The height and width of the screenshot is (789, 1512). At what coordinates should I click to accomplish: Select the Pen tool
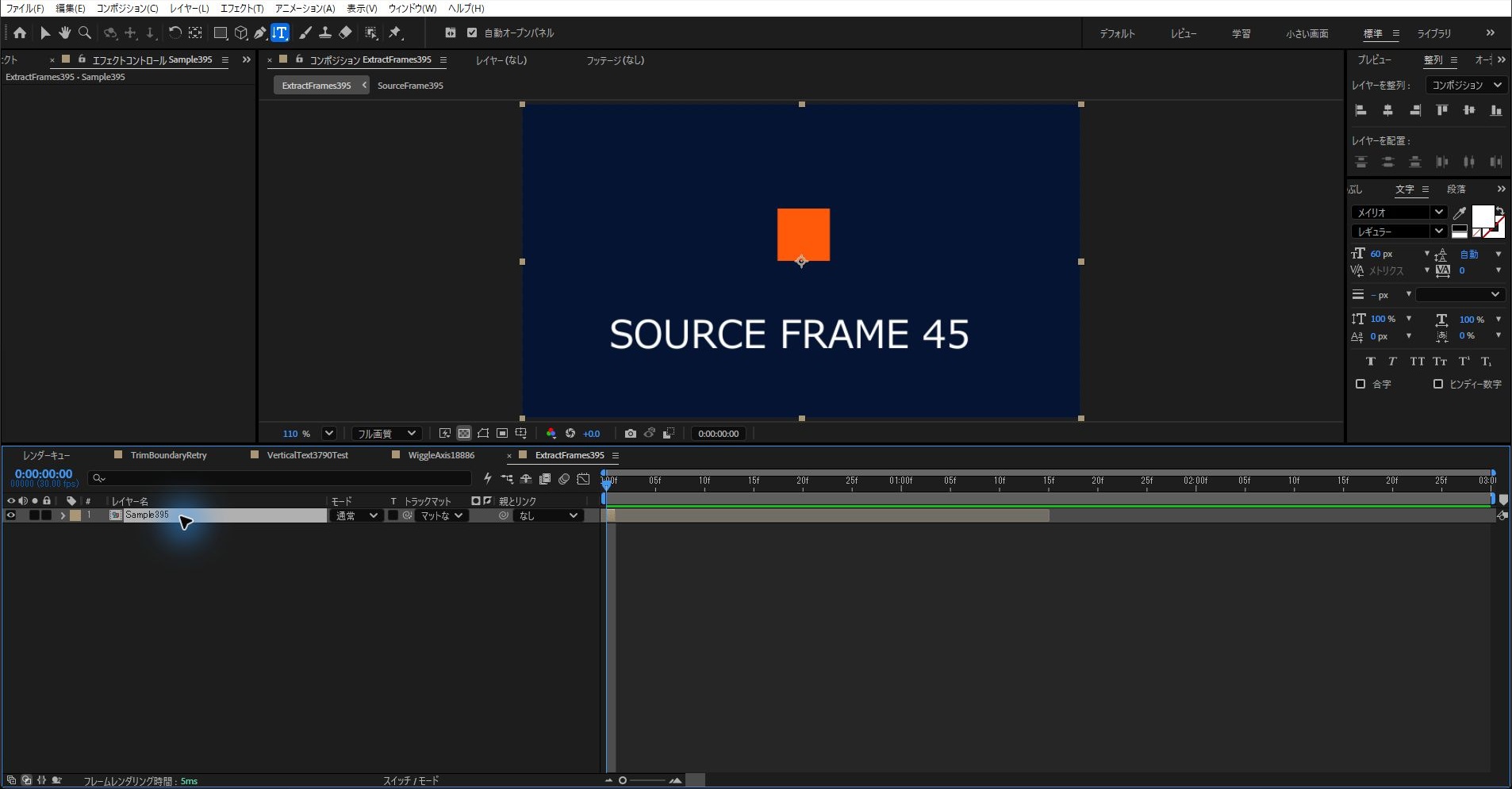click(260, 33)
